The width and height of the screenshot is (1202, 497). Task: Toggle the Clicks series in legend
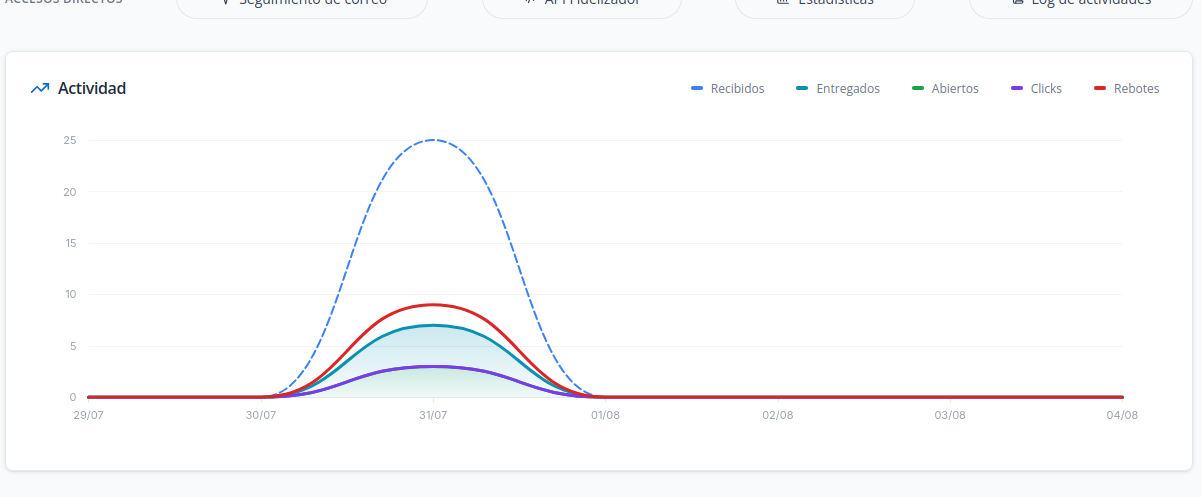tap(1036, 89)
